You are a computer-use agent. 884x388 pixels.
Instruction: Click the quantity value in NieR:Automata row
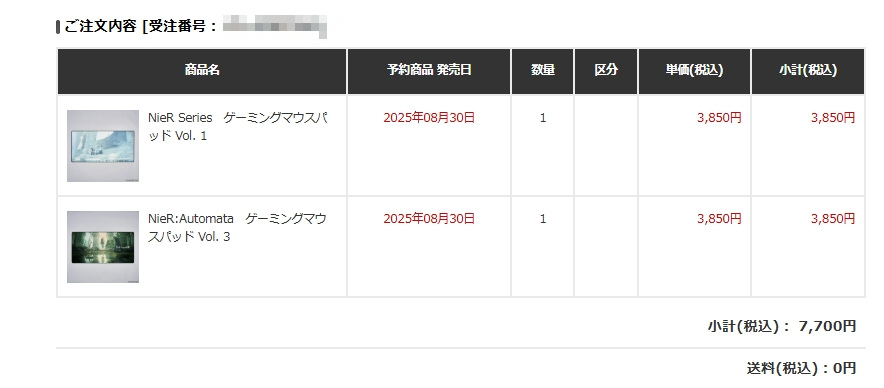point(543,219)
